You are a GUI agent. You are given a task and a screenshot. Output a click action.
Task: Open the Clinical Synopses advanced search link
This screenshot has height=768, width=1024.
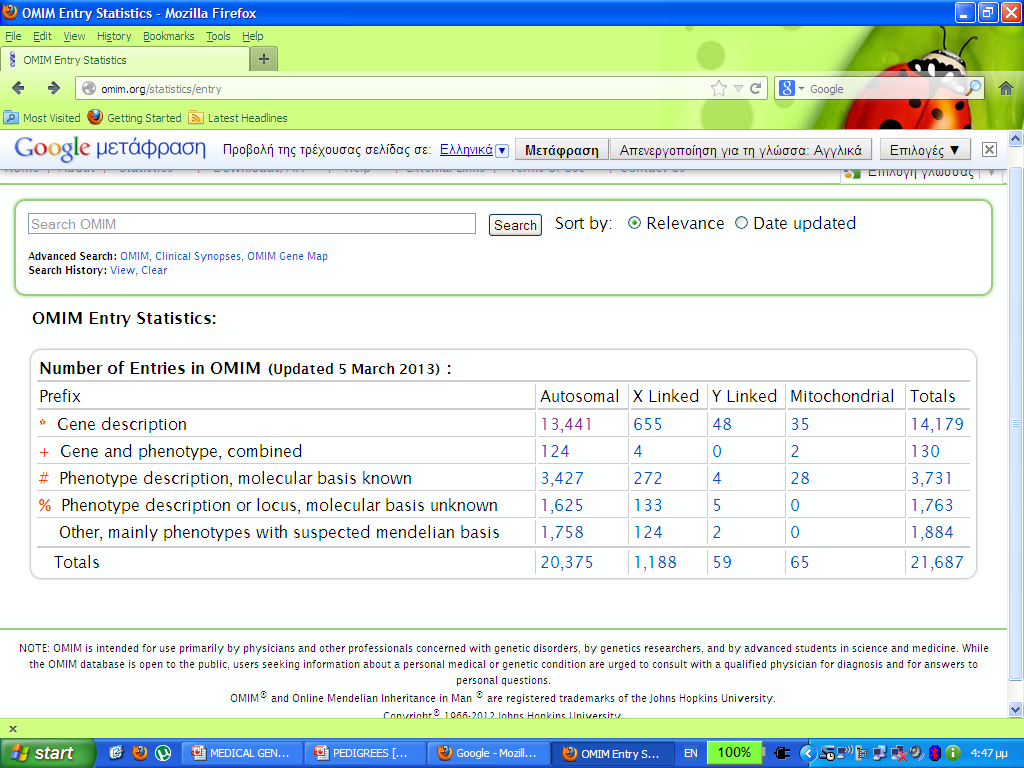coord(198,256)
